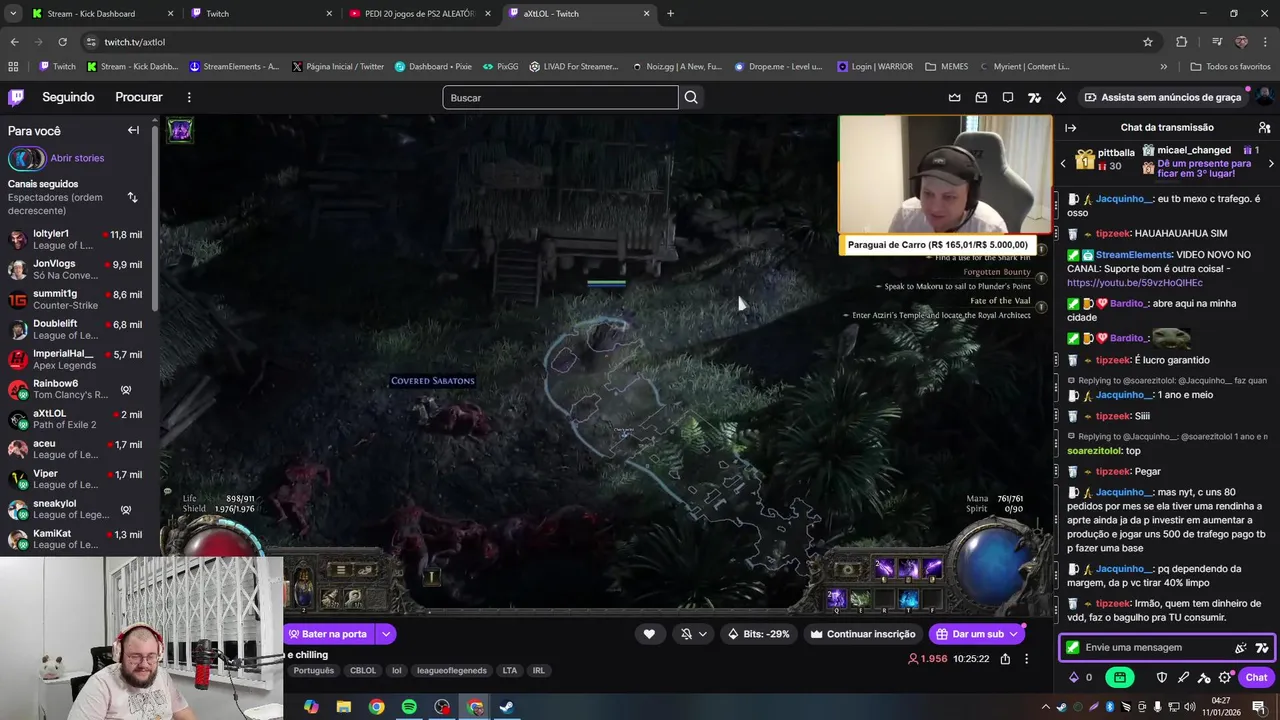Image resolution: width=1280 pixels, height=720 pixels.
Task: Open loltyler1 channel in sidebar
Action: click(x=77, y=240)
